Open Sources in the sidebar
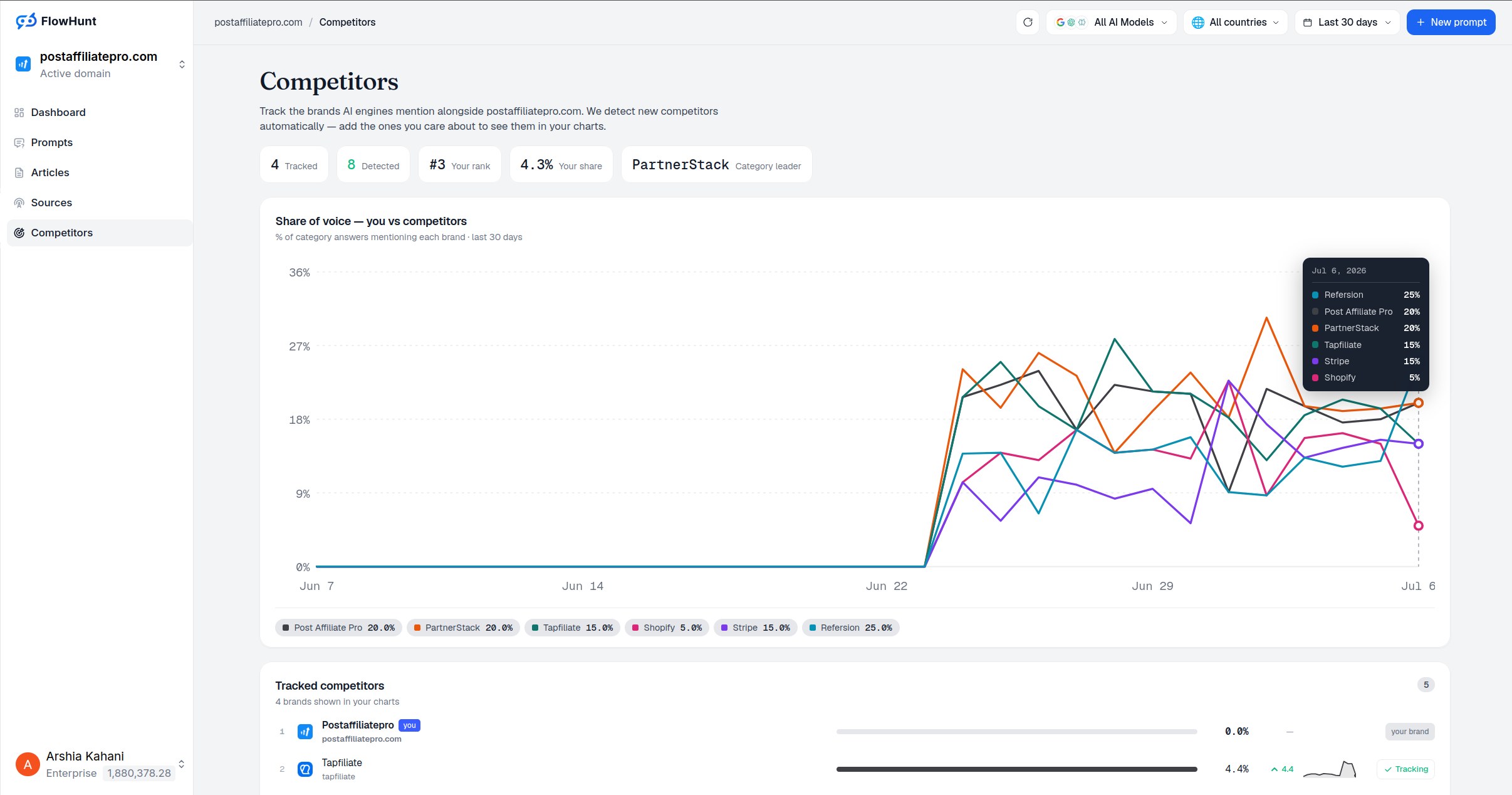 click(100, 203)
